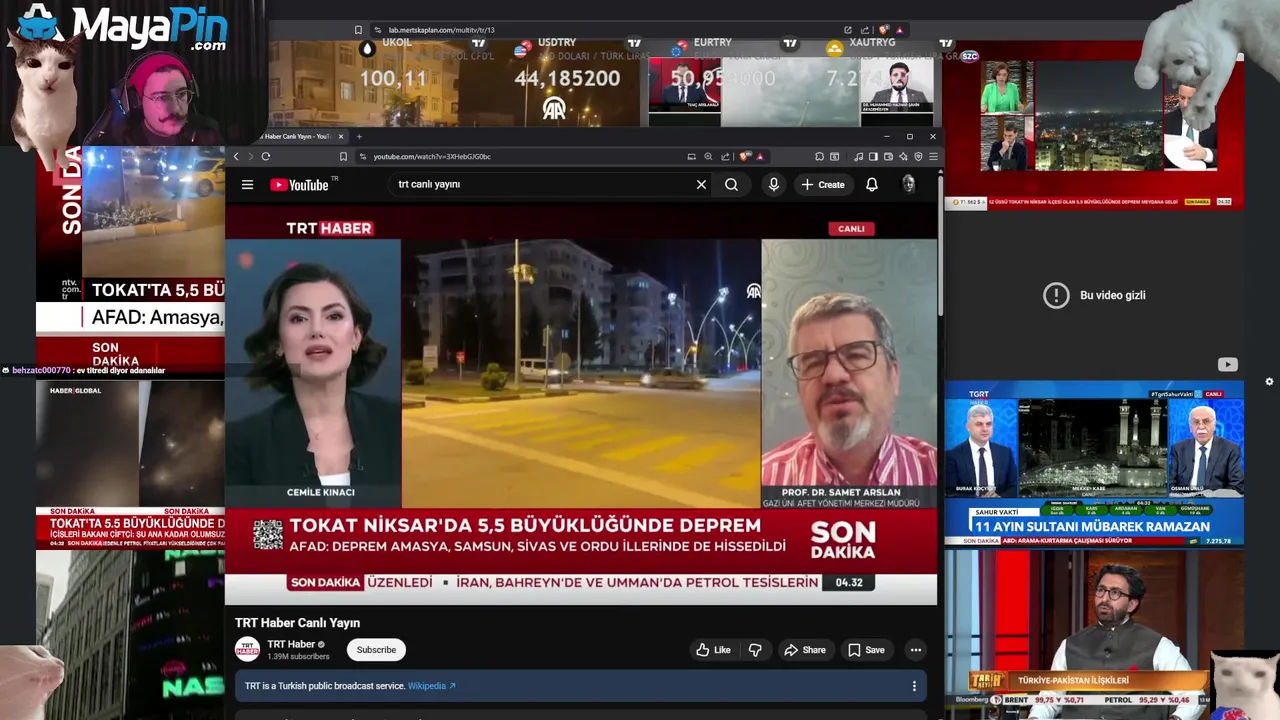This screenshot has height=720, width=1280.
Task: Open the YouTube account avatar menu
Action: tap(909, 184)
